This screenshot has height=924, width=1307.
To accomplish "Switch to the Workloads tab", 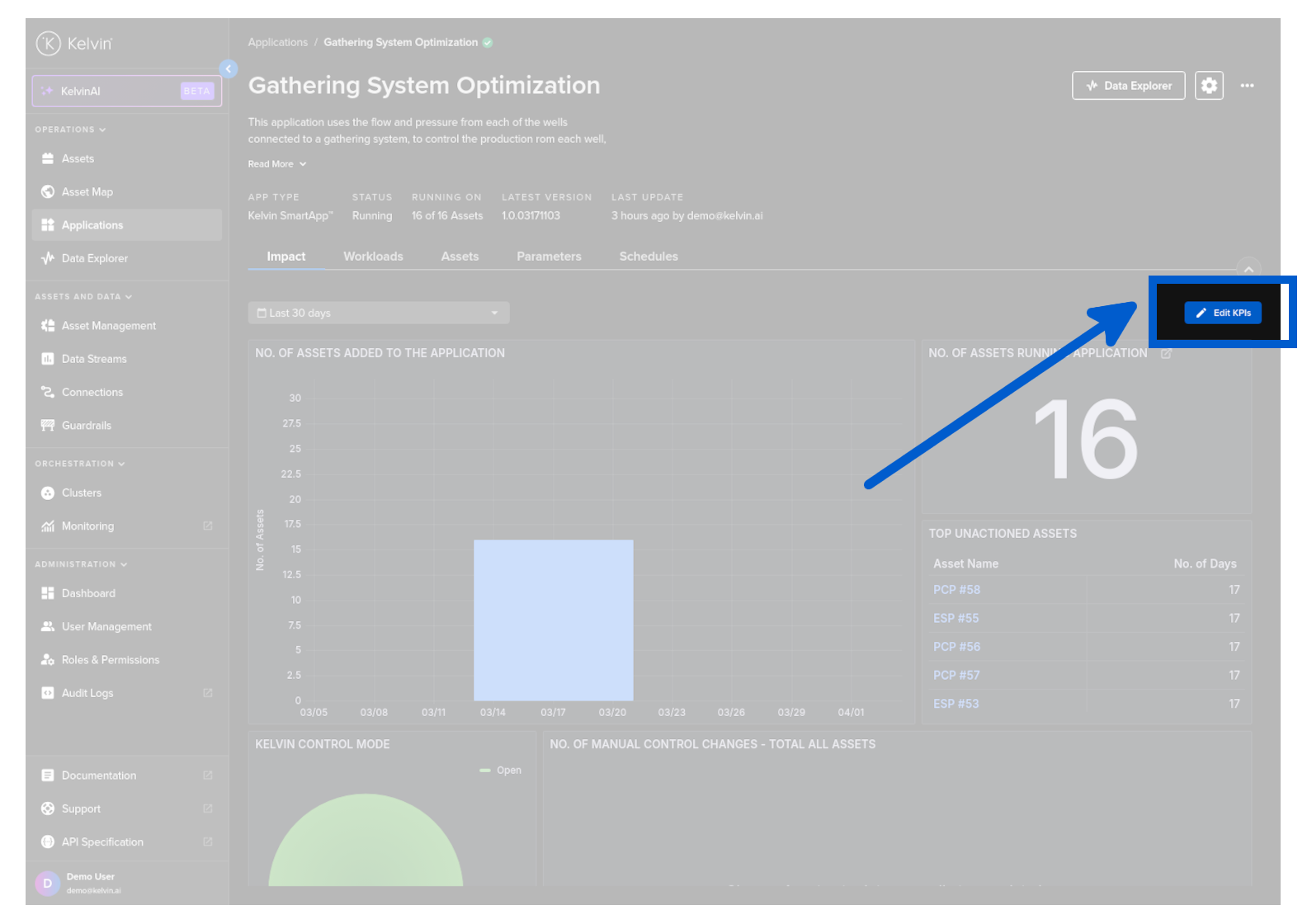I will [373, 257].
